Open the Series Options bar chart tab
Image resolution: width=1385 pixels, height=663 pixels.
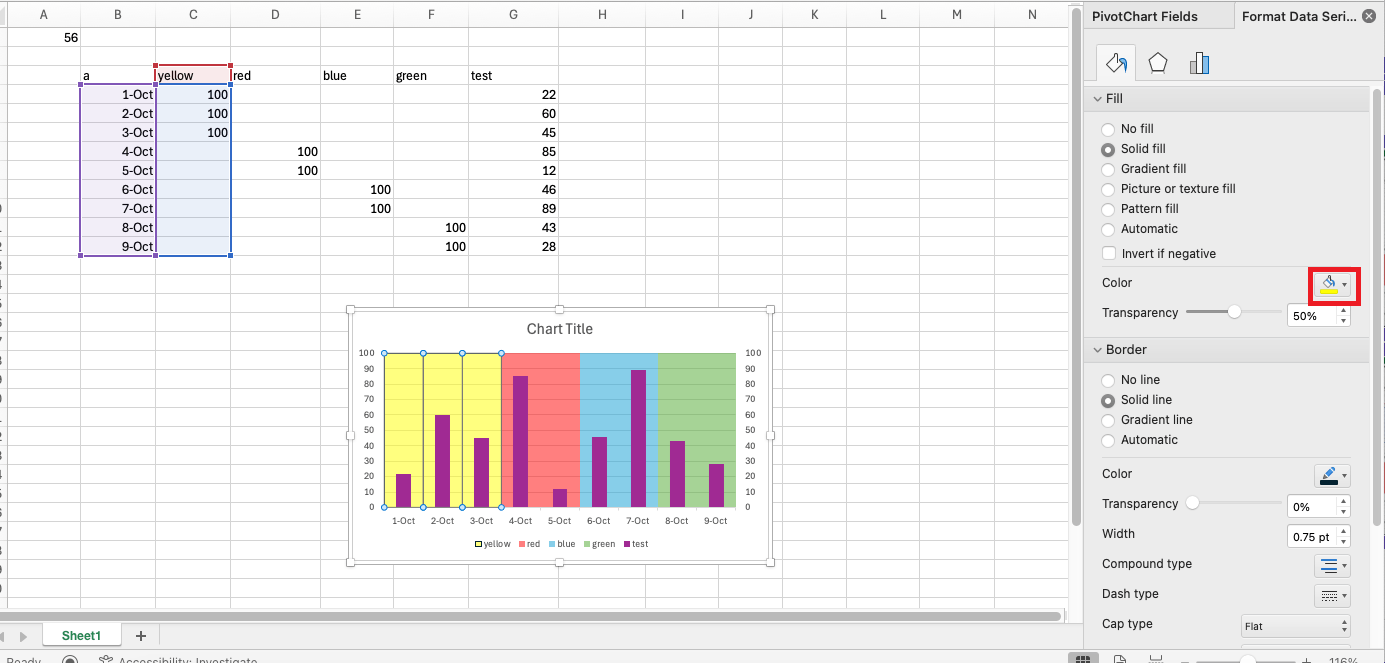click(1200, 63)
